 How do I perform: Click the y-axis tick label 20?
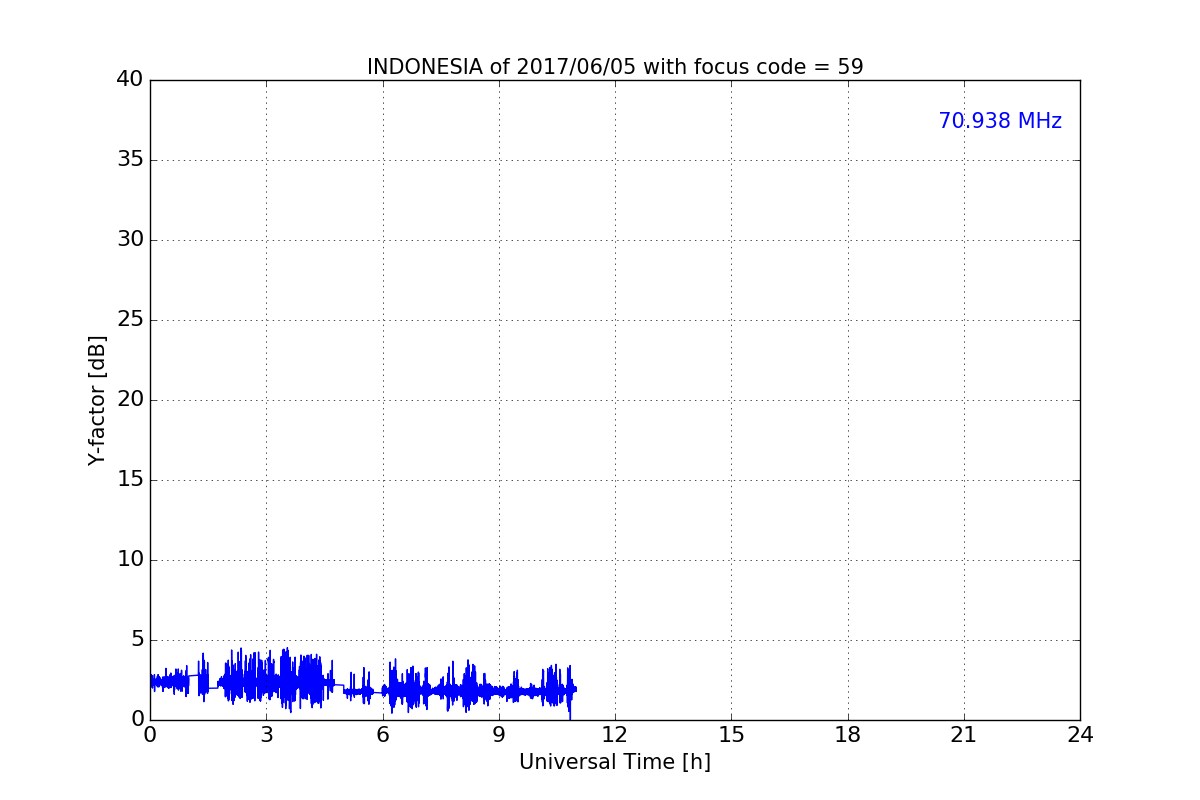tap(130, 400)
